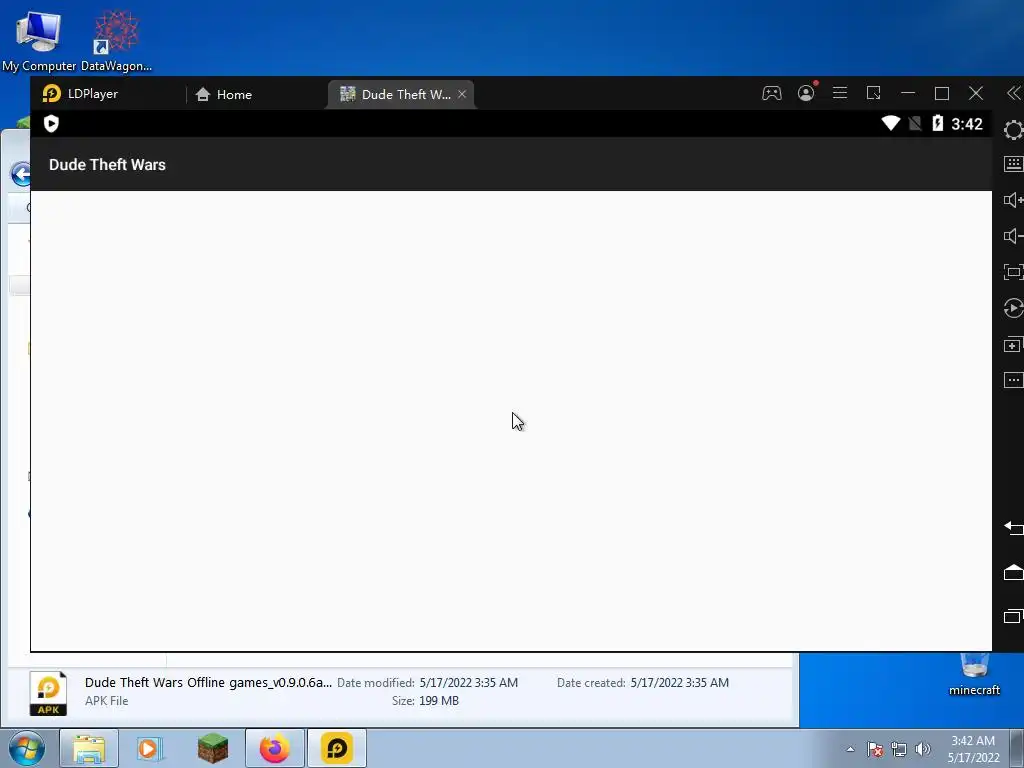Click the Show desktop button

pyautogui.click(x=1017, y=748)
